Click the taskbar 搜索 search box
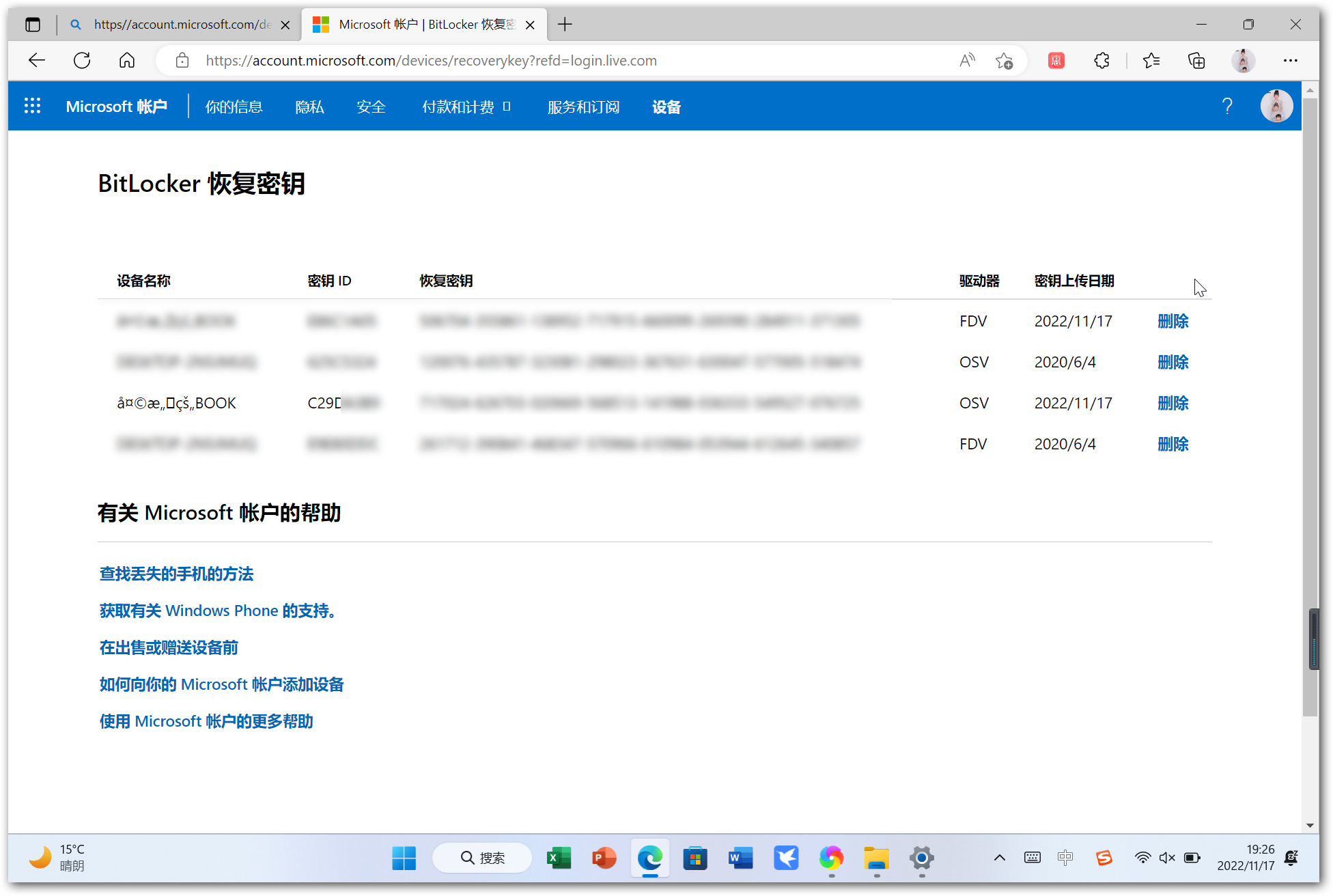The width and height of the screenshot is (1333, 896). 482,858
